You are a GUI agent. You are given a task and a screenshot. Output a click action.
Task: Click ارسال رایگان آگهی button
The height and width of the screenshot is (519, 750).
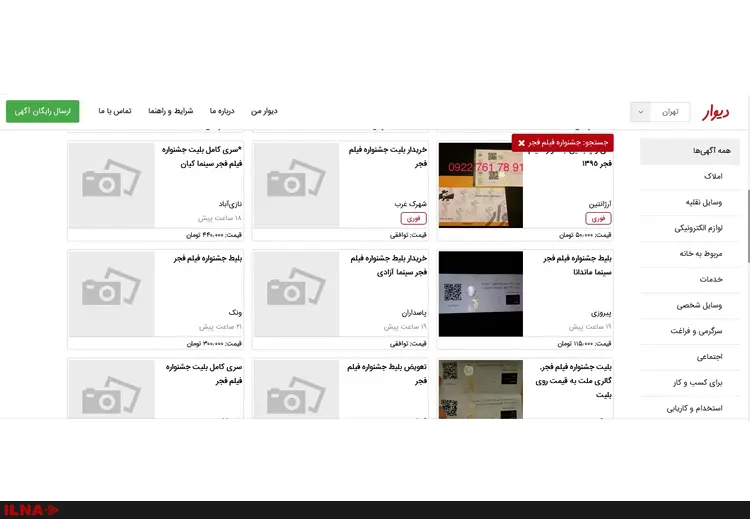point(43,111)
